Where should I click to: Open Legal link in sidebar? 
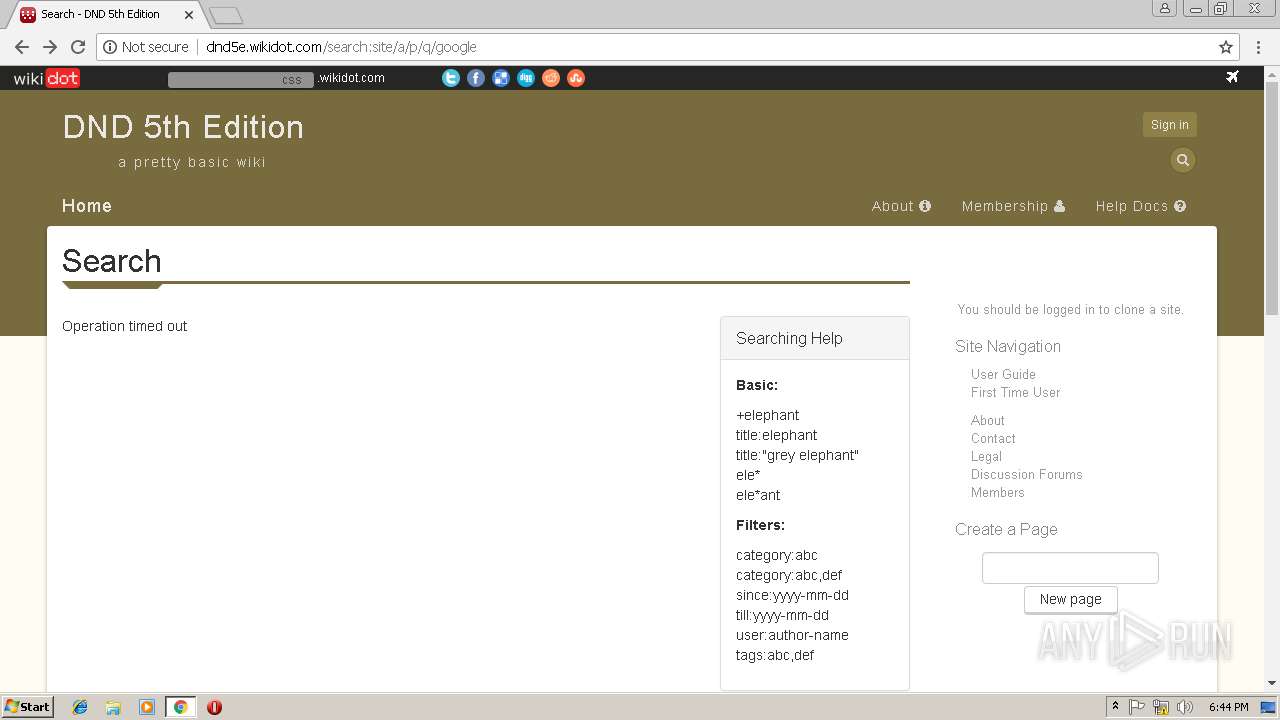(986, 456)
